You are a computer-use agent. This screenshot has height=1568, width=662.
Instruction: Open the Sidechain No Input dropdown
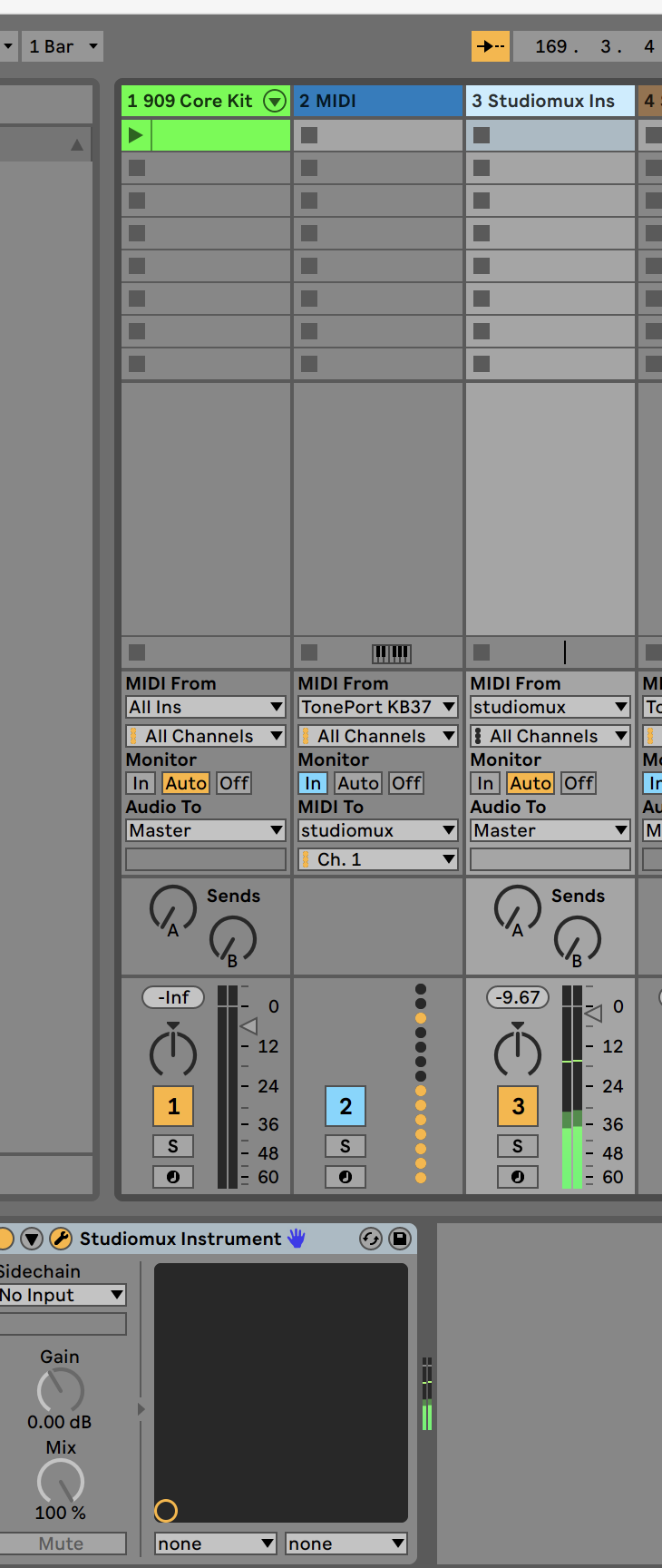pyautogui.click(x=62, y=1295)
